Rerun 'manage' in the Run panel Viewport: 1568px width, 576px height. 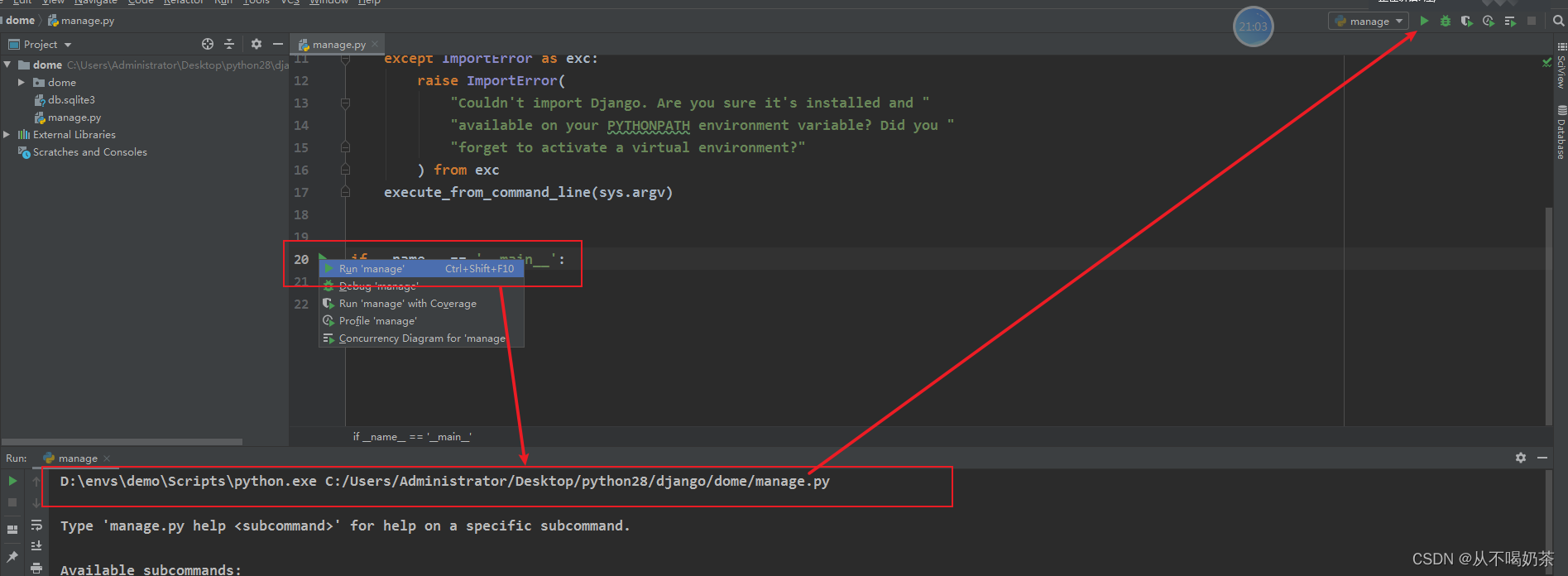[x=12, y=481]
